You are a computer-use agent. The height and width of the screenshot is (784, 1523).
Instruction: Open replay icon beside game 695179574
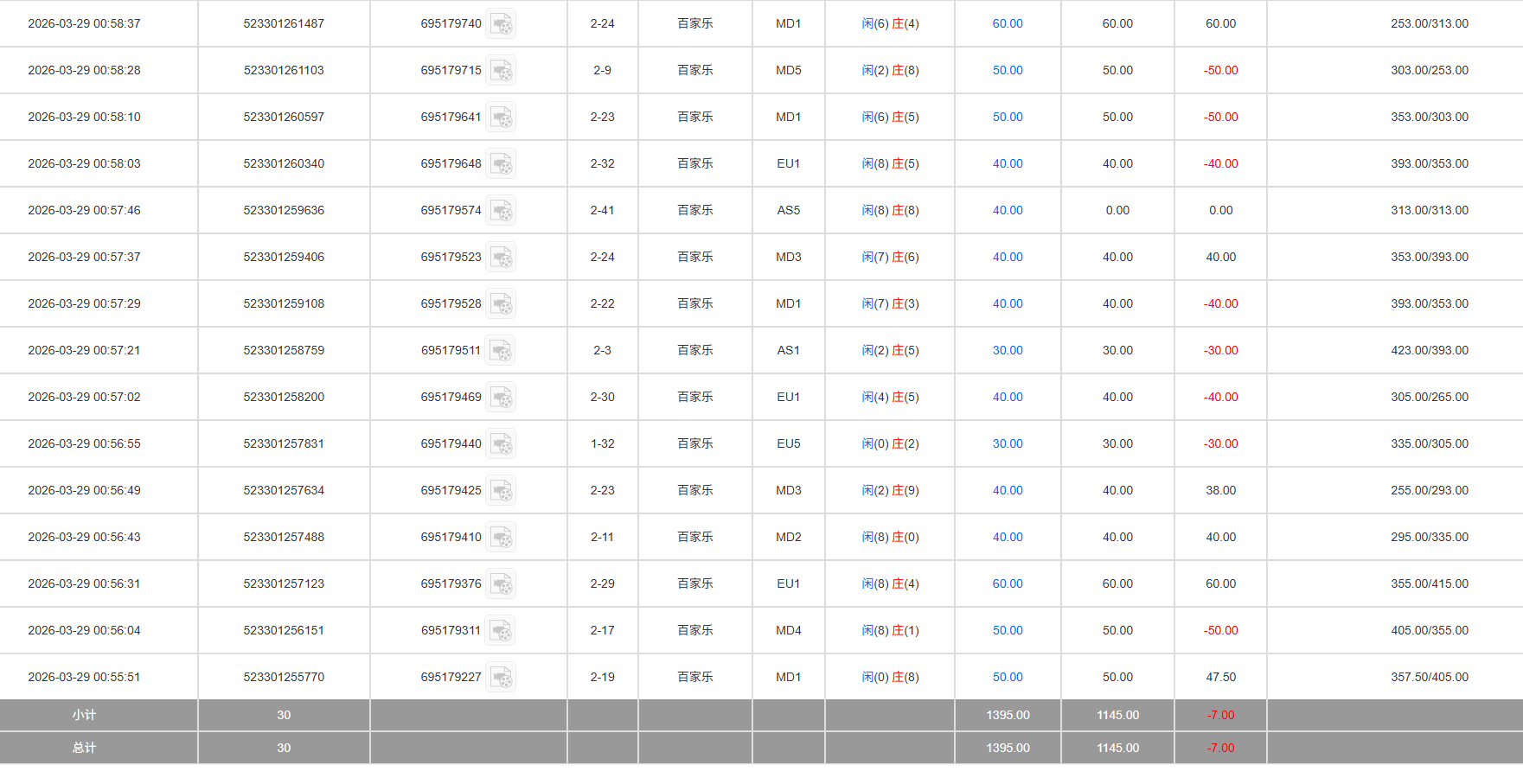(501, 211)
